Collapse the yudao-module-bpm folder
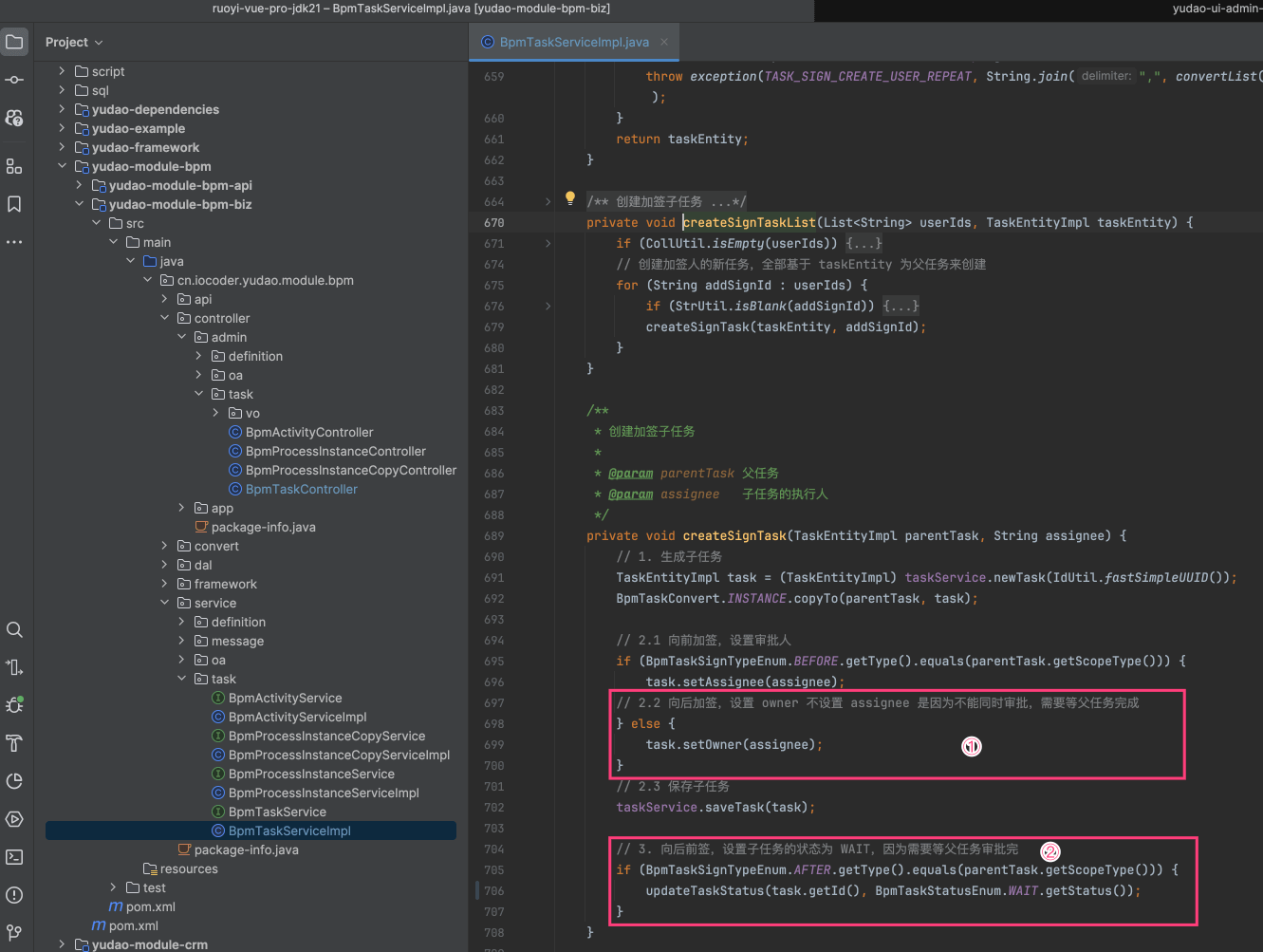1263x952 pixels. click(x=63, y=166)
